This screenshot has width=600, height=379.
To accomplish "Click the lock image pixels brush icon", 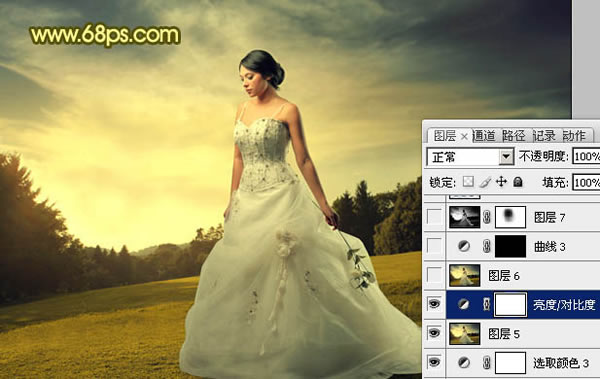I will (485, 182).
